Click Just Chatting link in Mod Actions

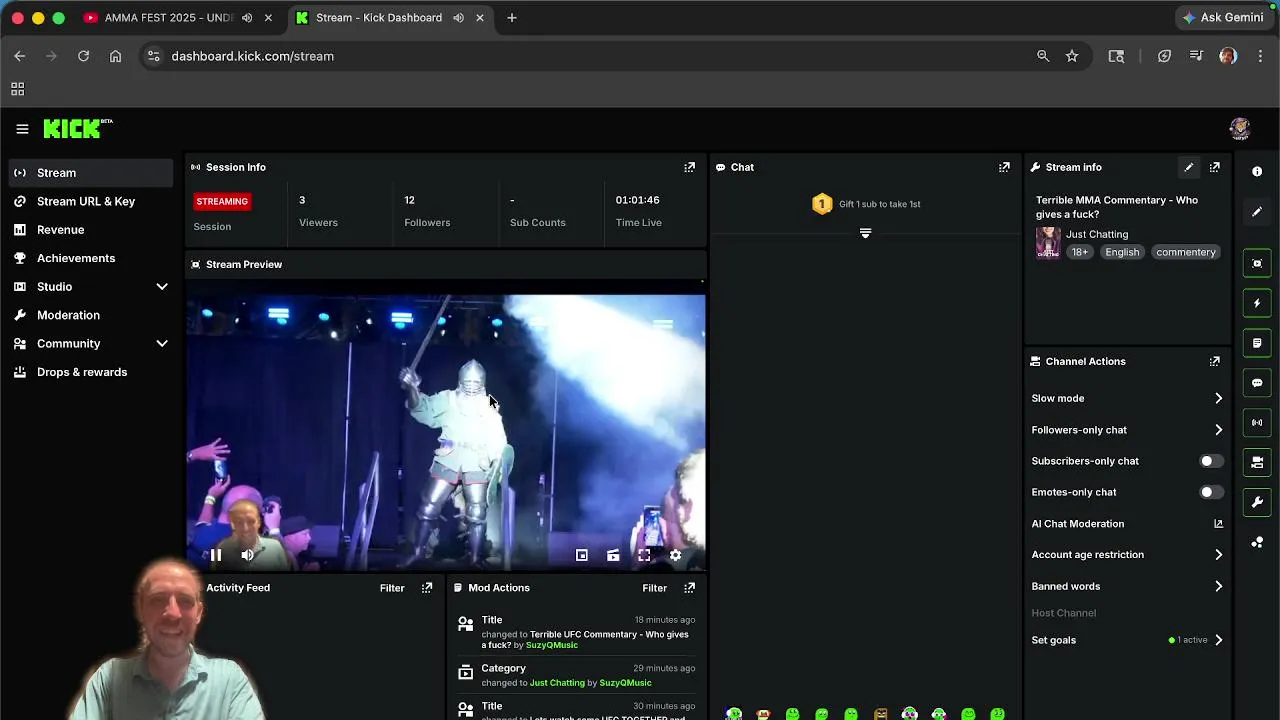(557, 683)
